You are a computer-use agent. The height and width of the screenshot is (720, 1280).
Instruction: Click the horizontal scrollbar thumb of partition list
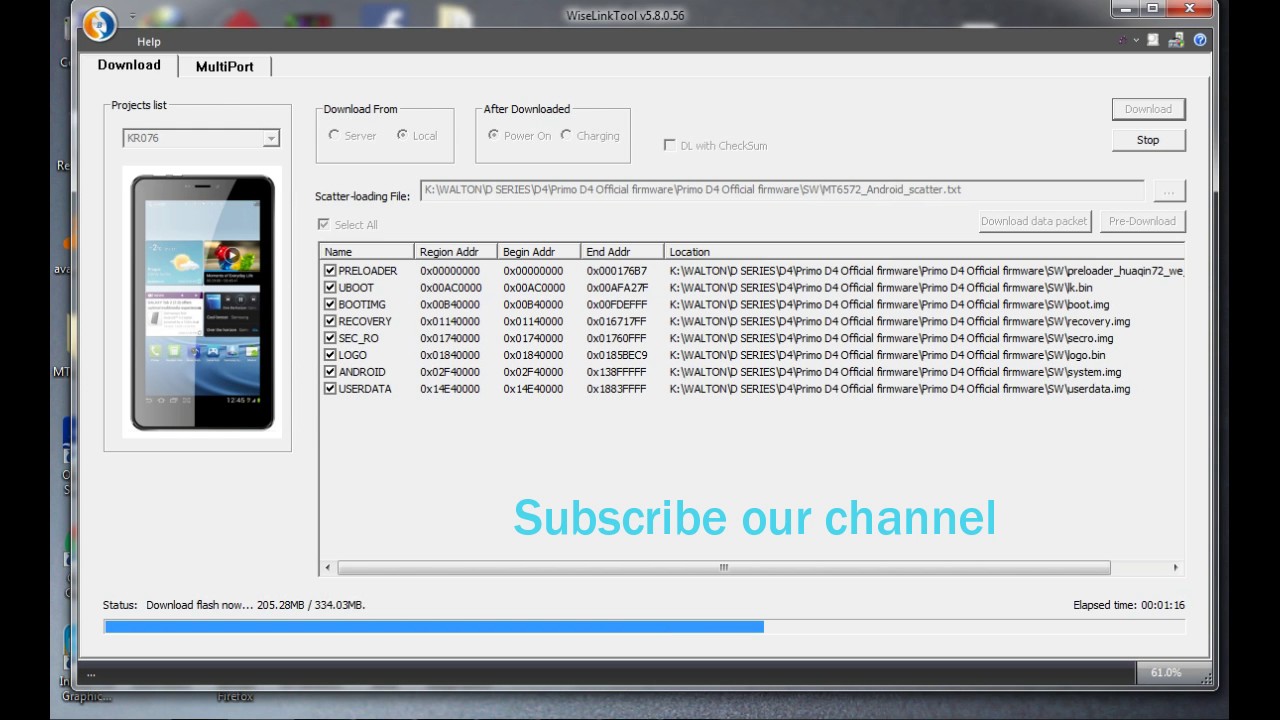724,568
